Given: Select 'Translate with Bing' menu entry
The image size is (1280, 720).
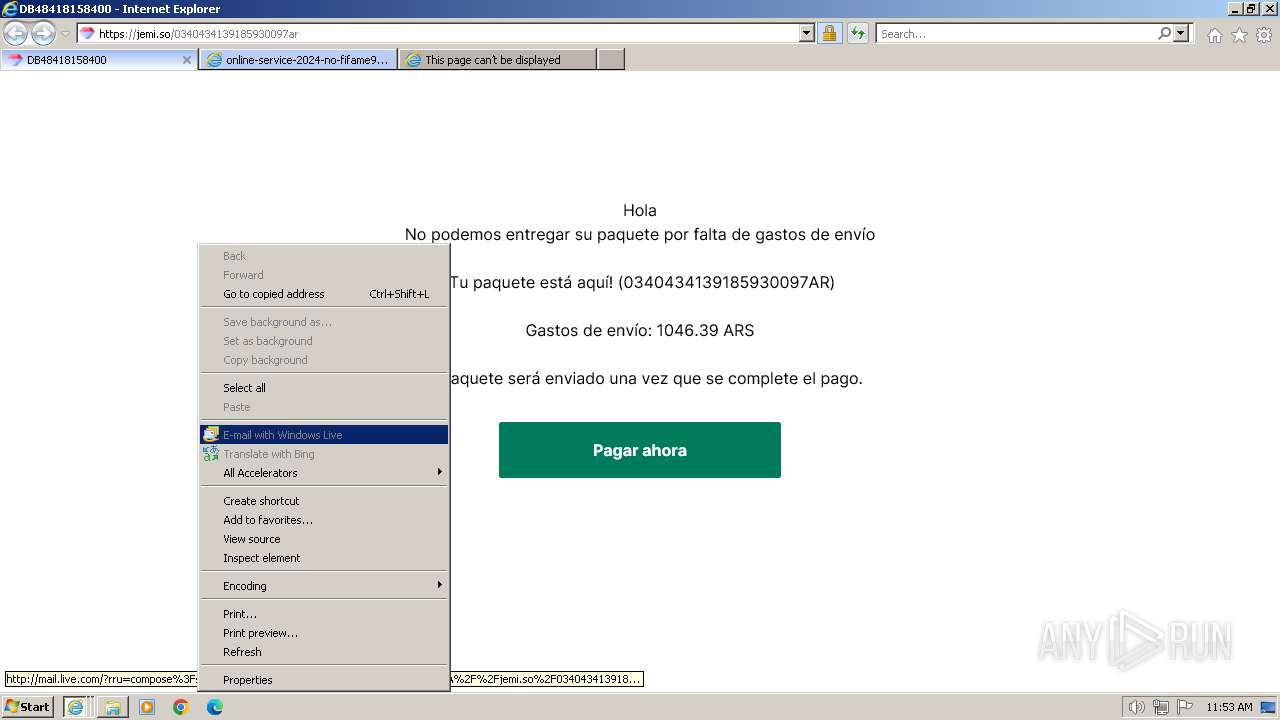Looking at the screenshot, I should pos(324,454).
